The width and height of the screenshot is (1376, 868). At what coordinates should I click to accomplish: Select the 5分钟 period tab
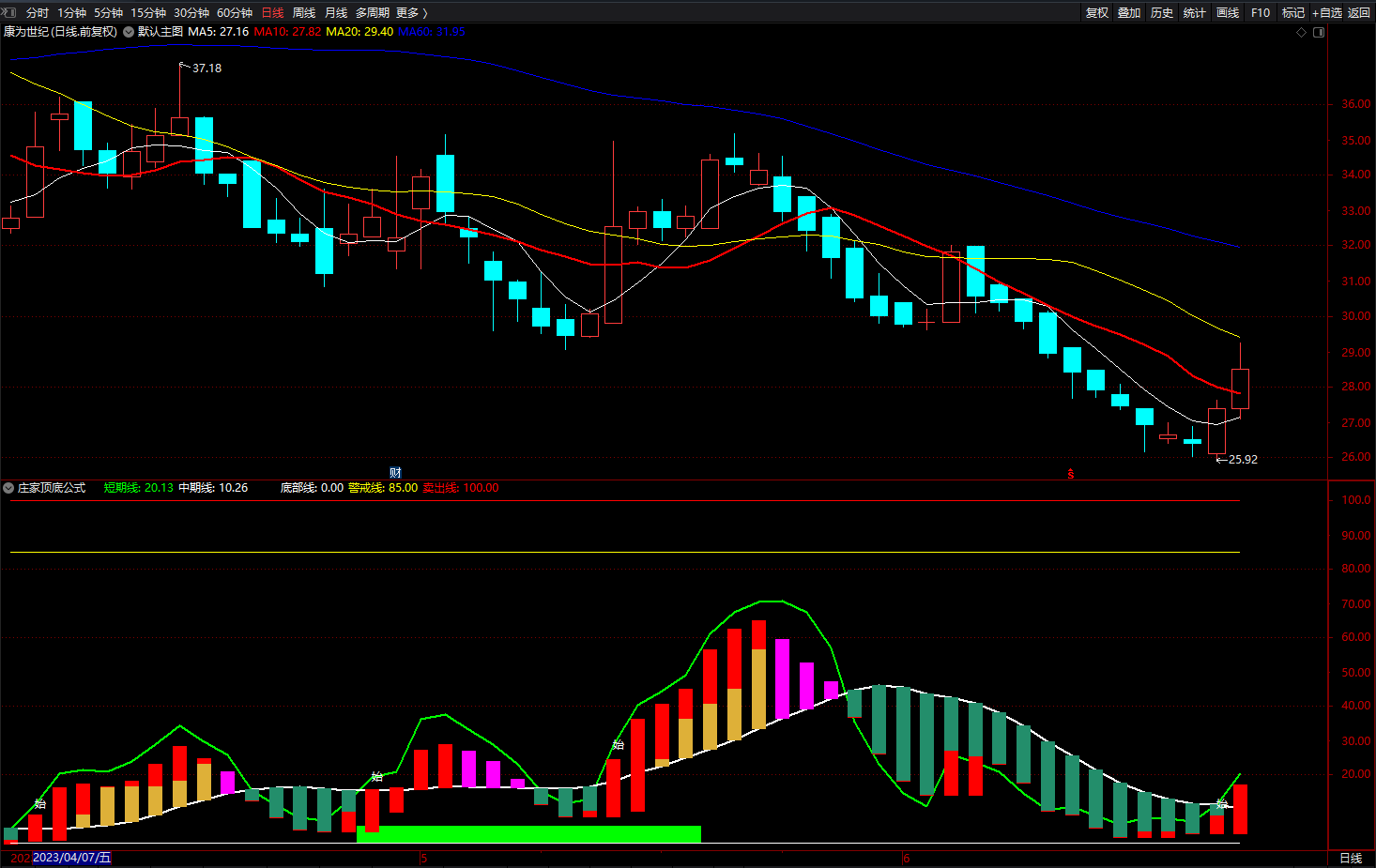[x=108, y=12]
